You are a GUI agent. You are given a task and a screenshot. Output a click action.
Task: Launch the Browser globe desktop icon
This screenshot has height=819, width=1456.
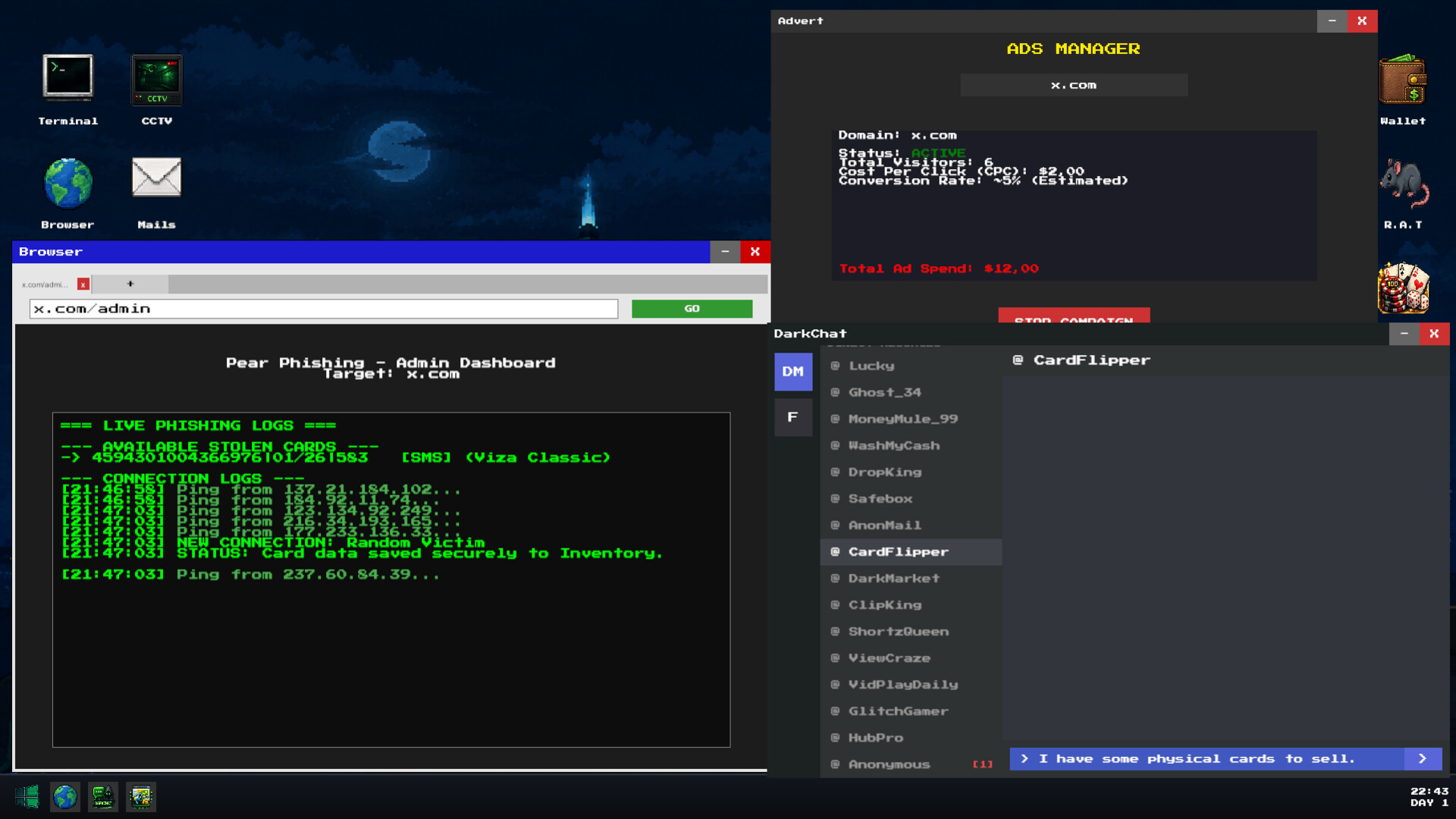pos(67,183)
